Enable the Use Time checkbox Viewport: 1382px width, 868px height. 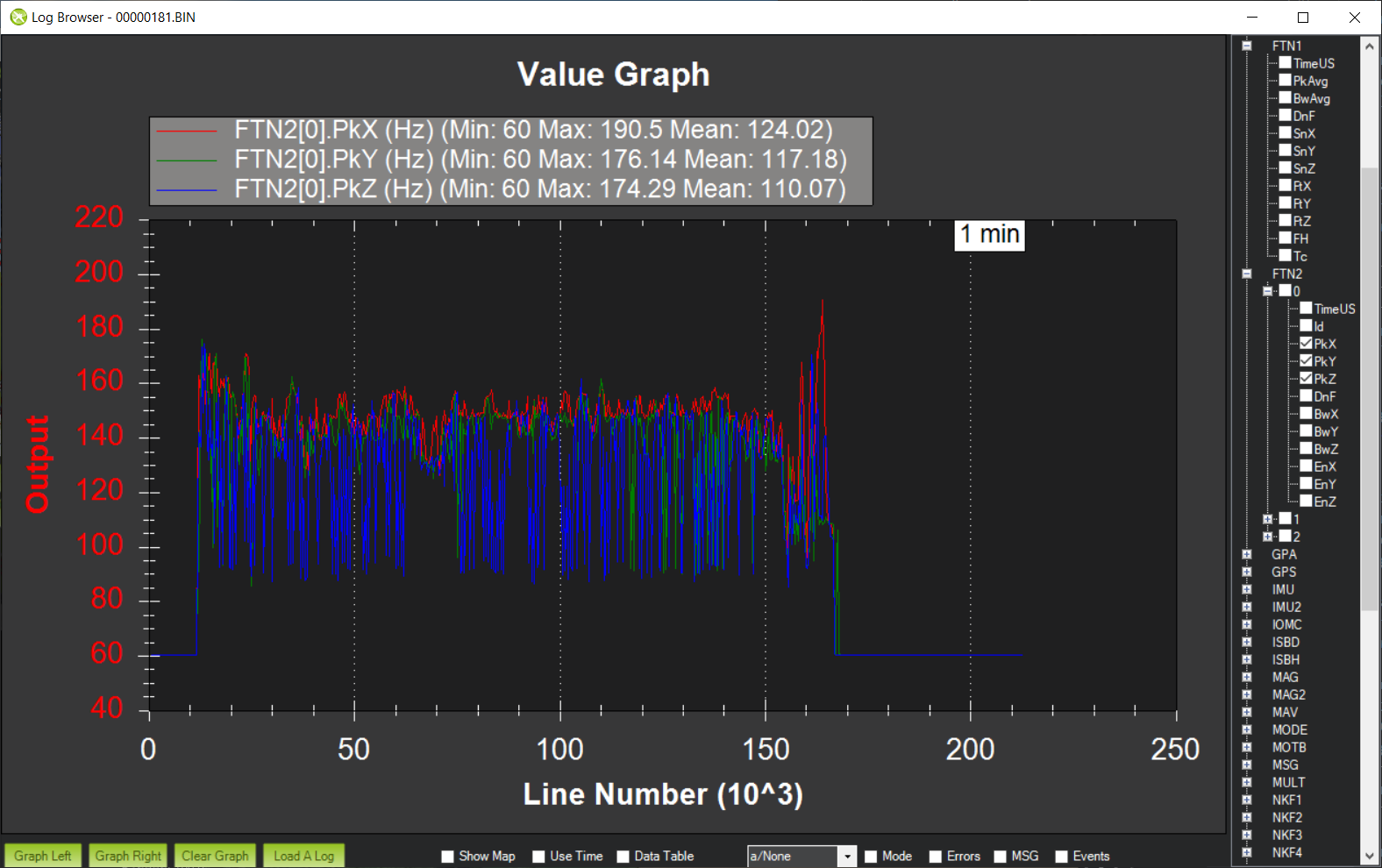pyautogui.click(x=539, y=857)
